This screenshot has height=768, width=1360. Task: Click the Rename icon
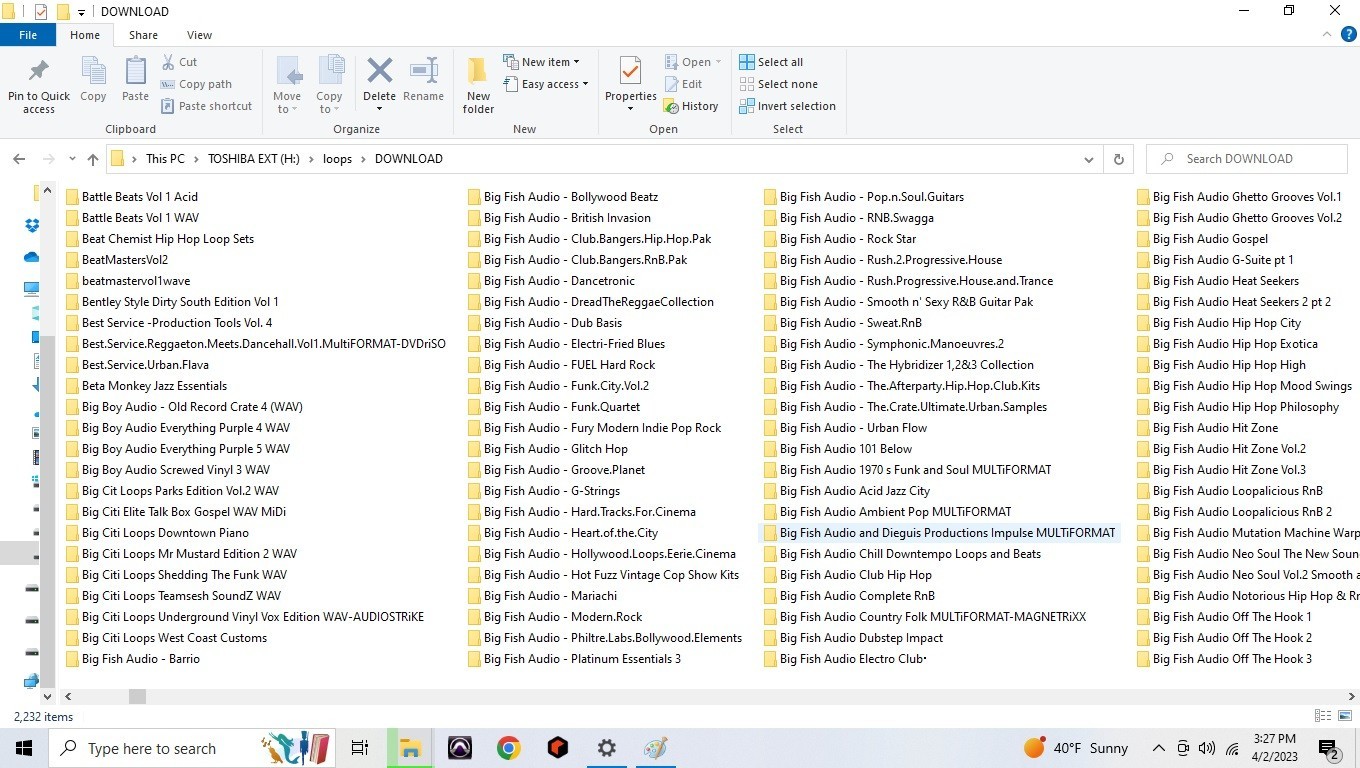(424, 71)
